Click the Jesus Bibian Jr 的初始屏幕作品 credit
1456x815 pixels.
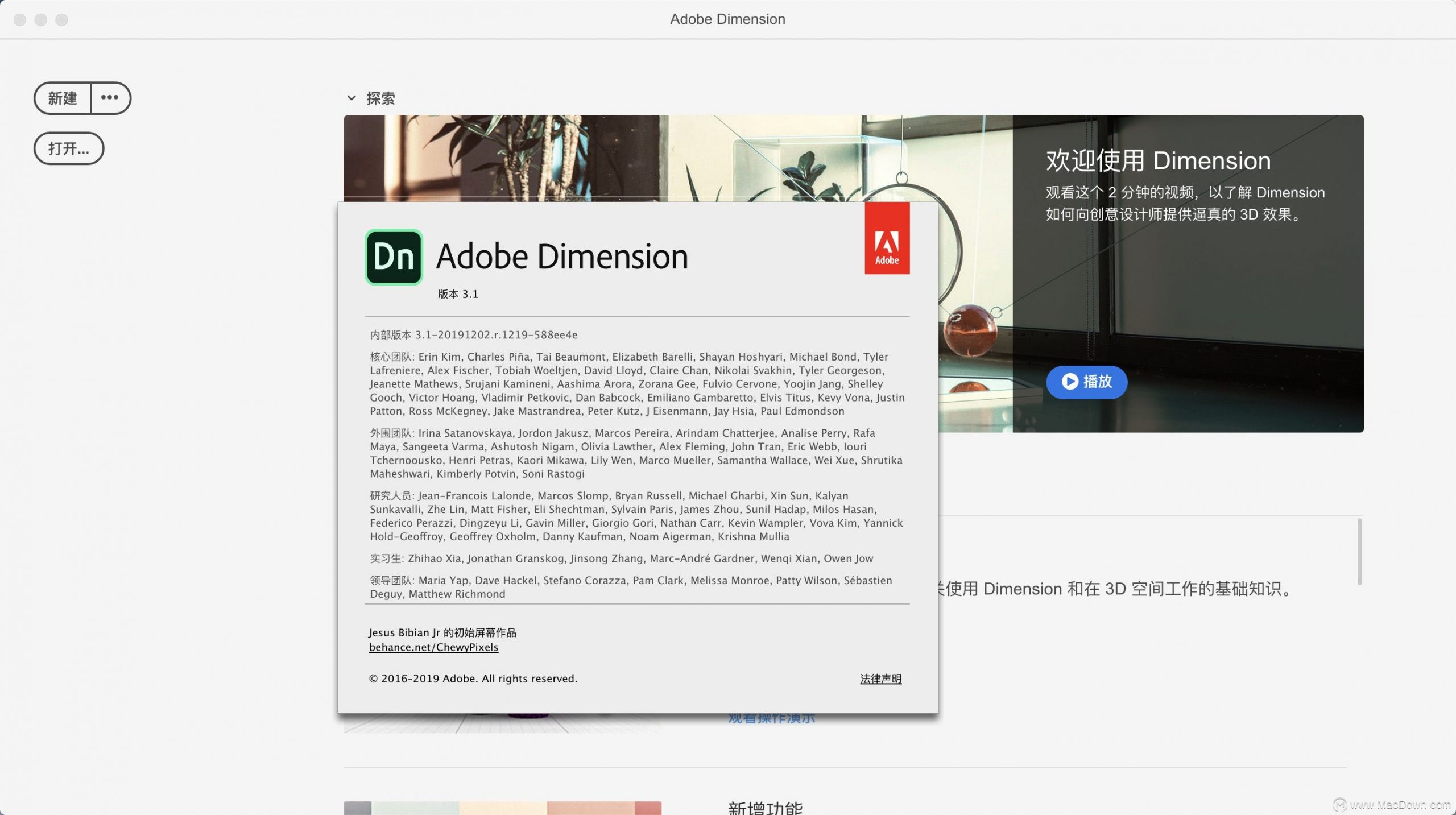442,632
